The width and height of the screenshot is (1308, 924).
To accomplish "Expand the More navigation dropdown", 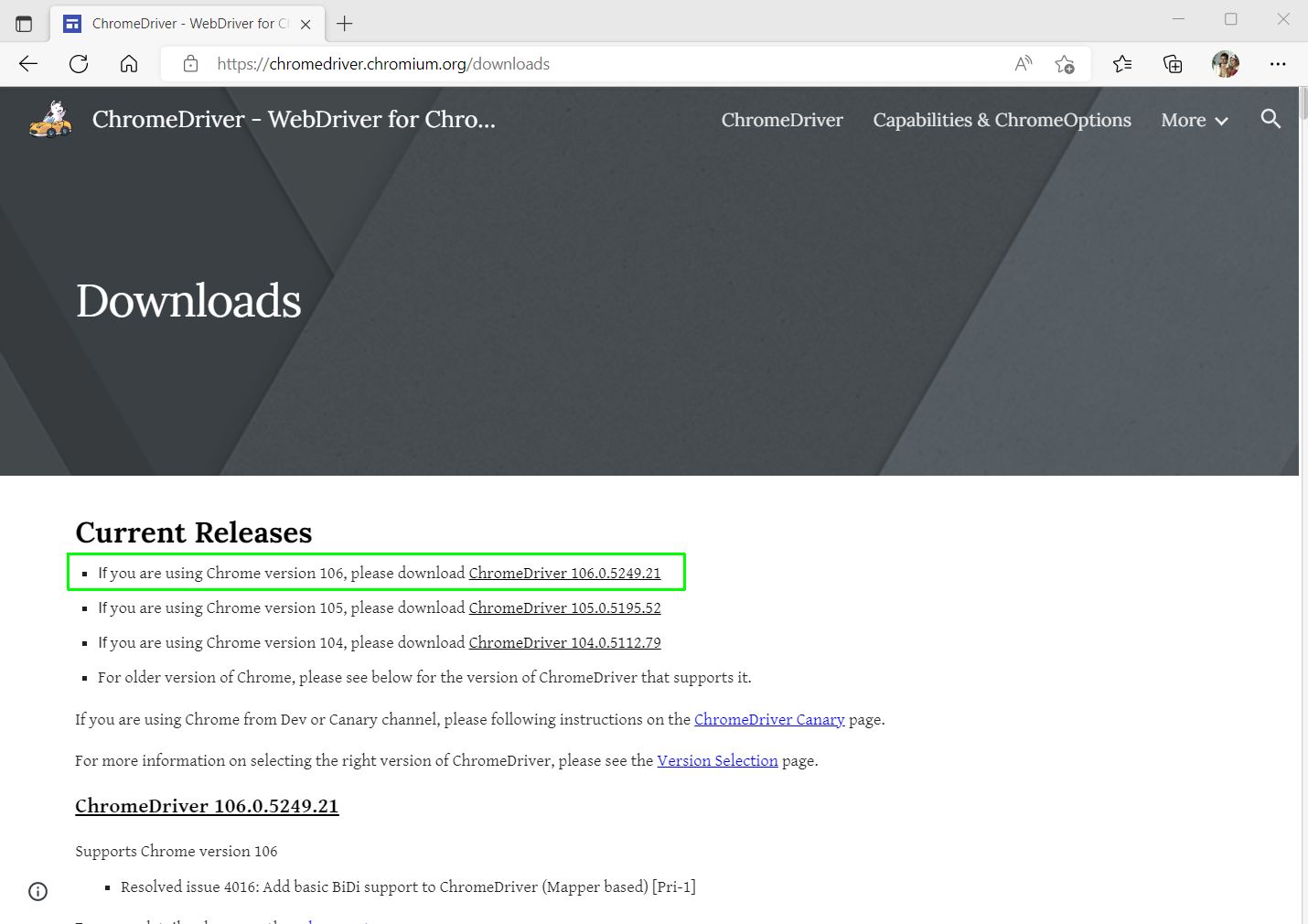I will [x=1195, y=120].
